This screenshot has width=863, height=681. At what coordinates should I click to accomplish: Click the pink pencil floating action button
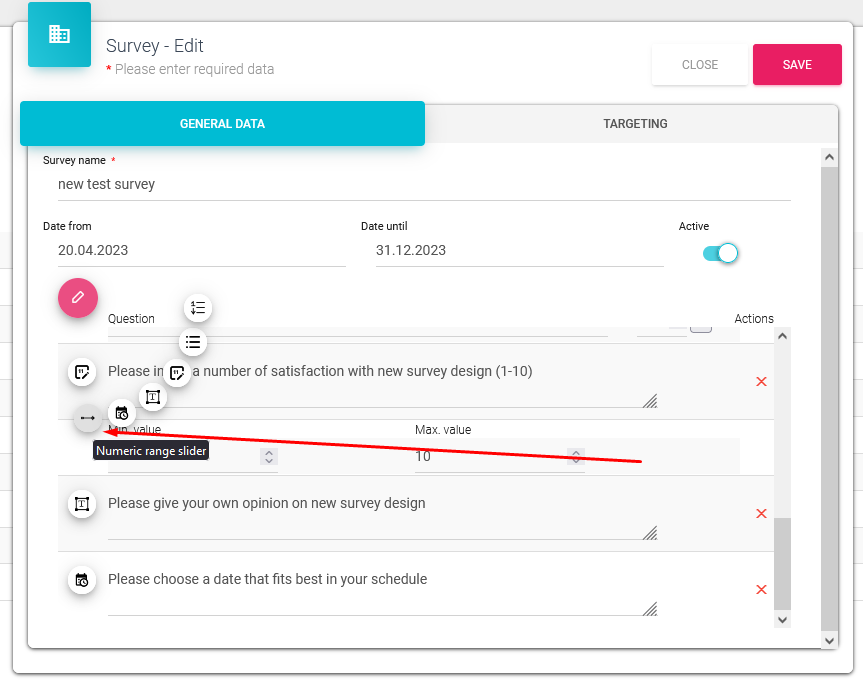pos(78,298)
